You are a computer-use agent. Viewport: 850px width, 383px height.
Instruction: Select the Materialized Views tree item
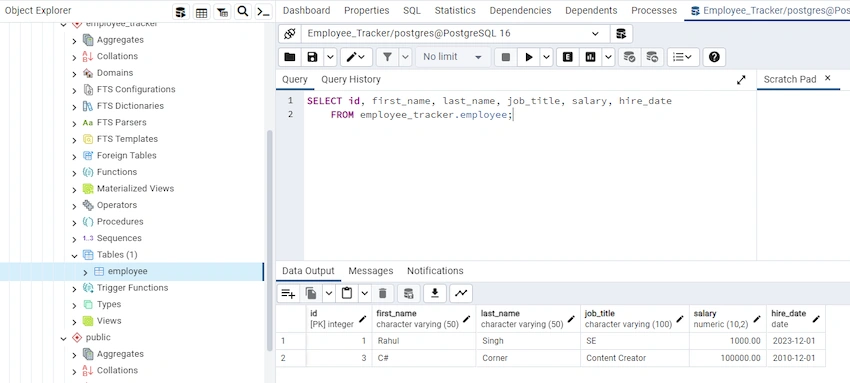click(136, 189)
